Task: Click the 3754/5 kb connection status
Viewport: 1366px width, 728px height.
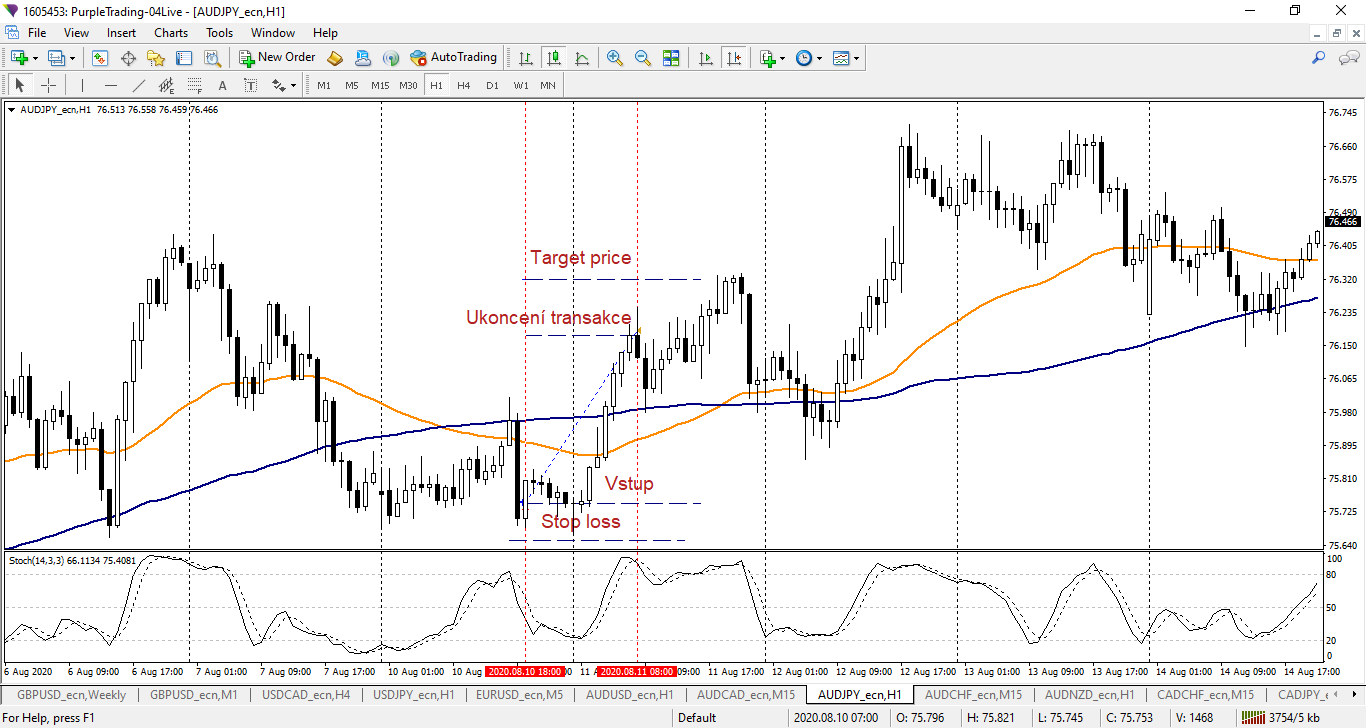Action: coord(1283,717)
